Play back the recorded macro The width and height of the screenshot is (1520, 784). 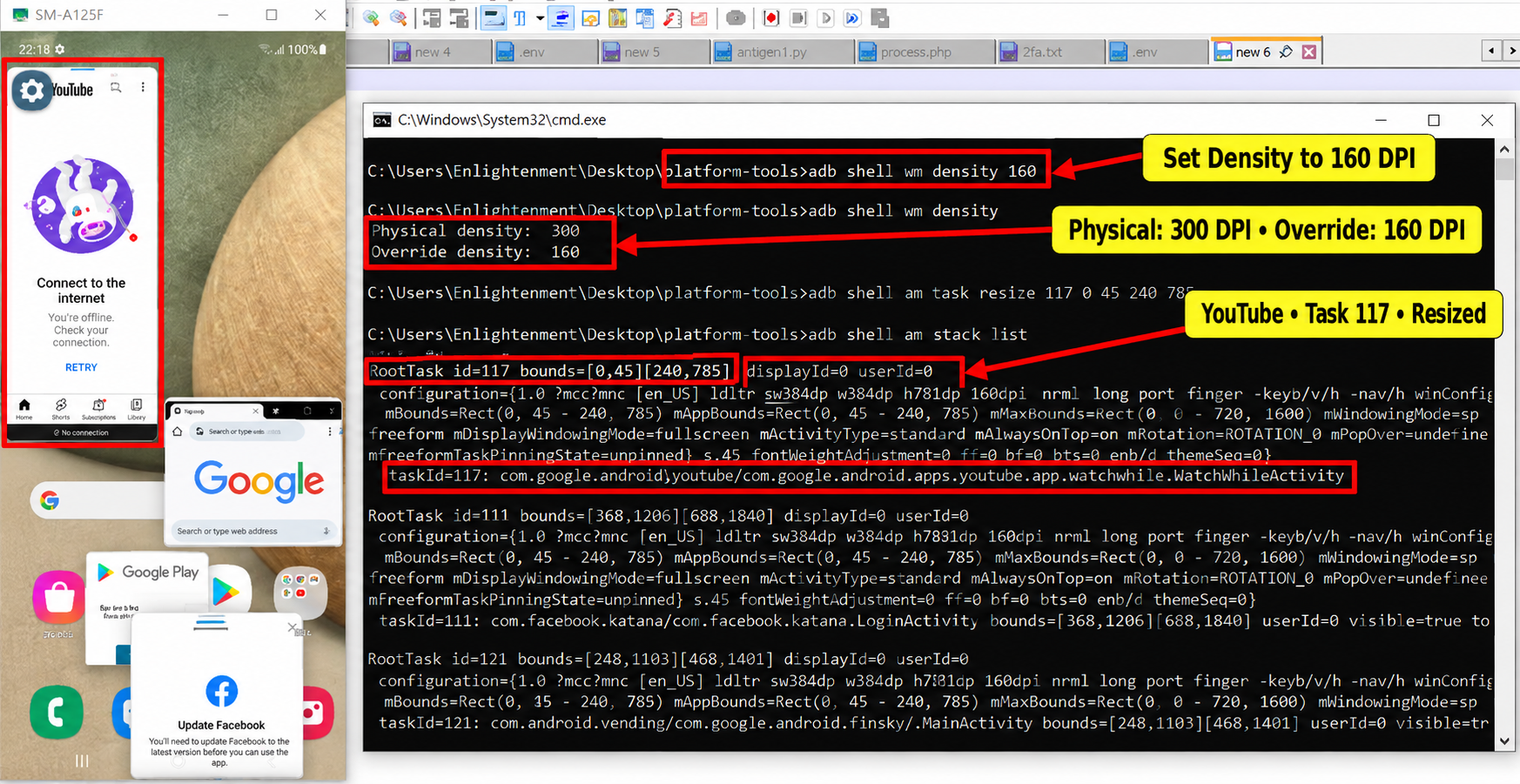[825, 17]
